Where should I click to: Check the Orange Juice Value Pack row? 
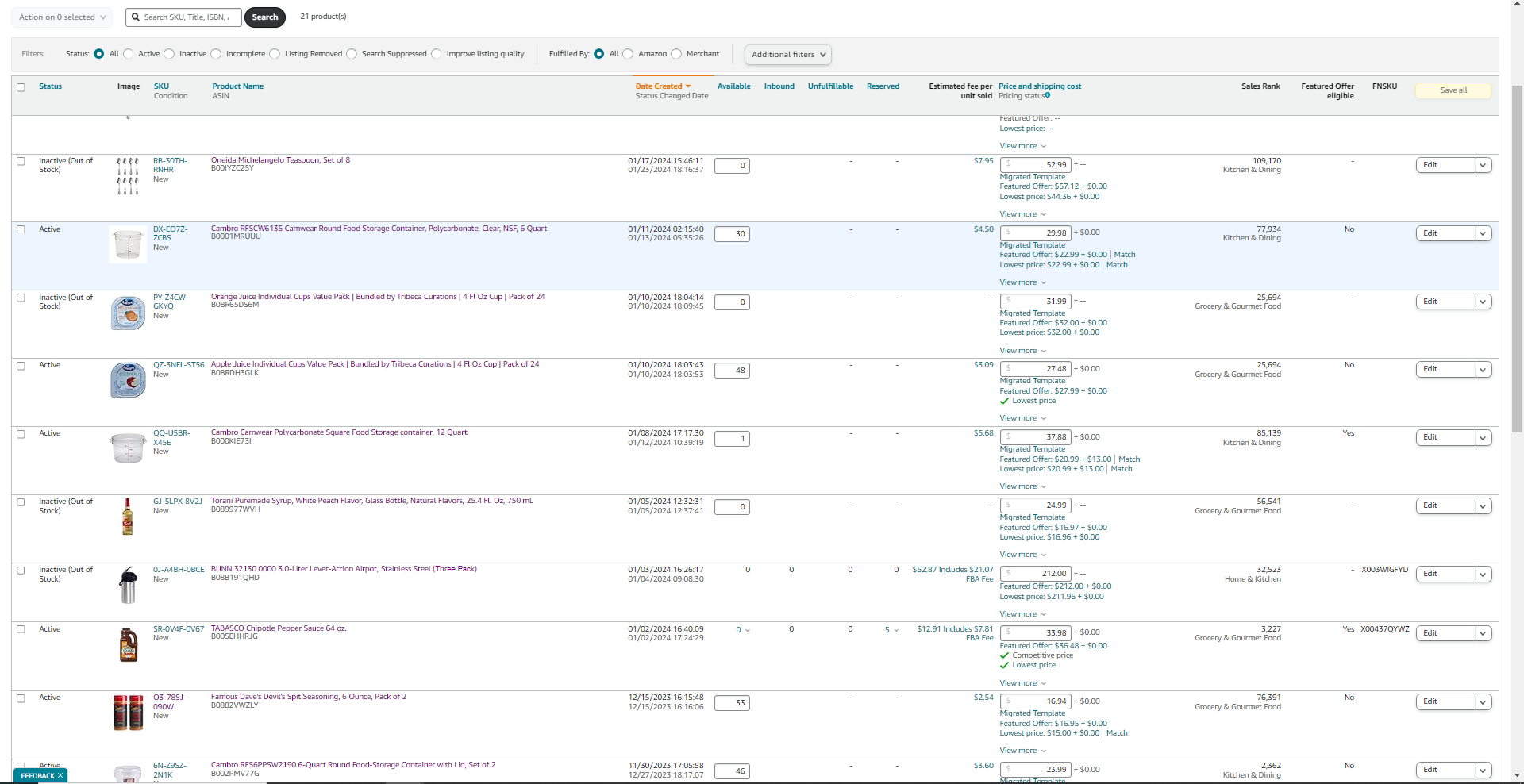(x=21, y=298)
